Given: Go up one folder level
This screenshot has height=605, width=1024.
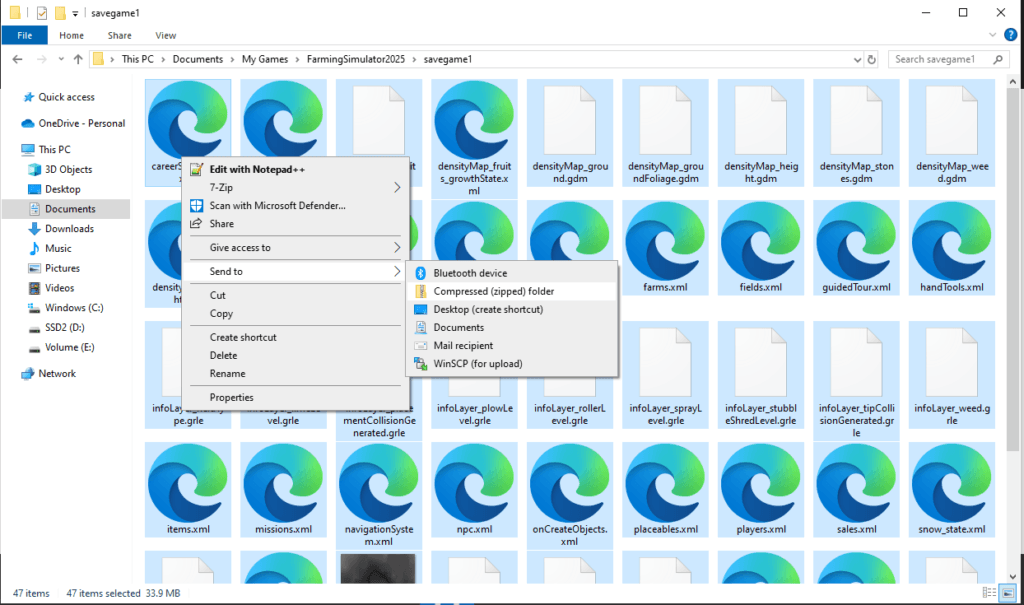Looking at the screenshot, I should 78,59.
